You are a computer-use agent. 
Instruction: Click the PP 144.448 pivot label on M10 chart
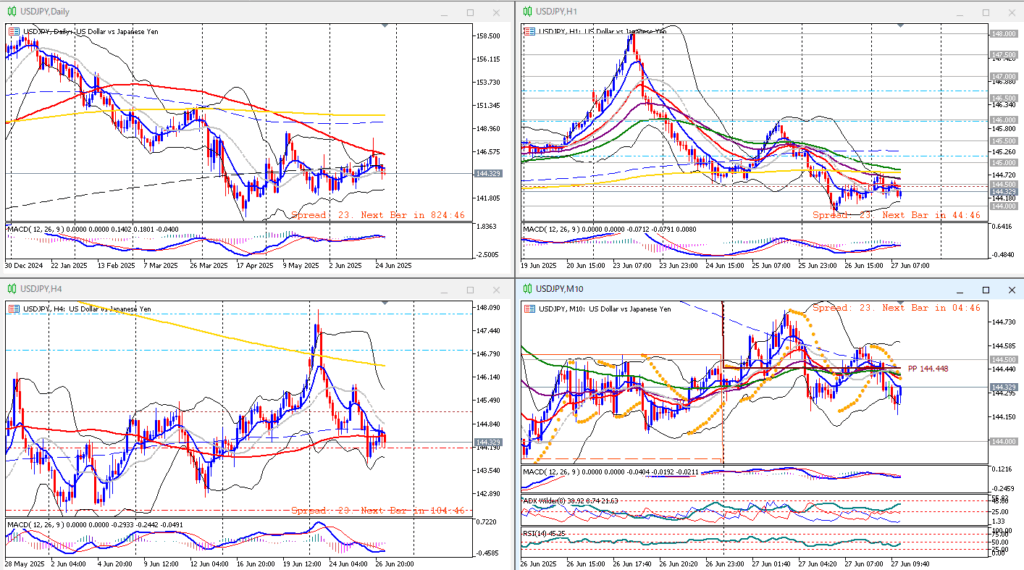coord(928,369)
